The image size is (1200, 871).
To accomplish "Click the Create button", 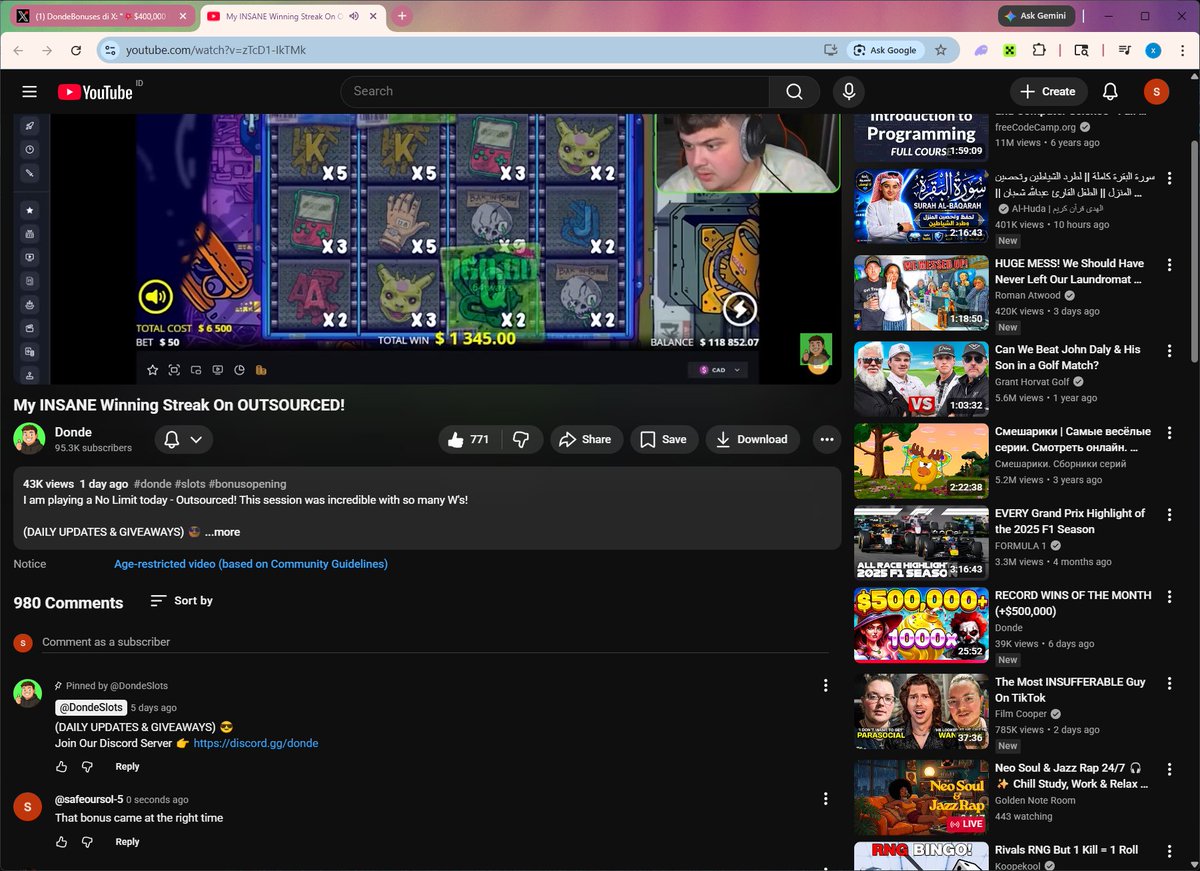I will pyautogui.click(x=1048, y=91).
